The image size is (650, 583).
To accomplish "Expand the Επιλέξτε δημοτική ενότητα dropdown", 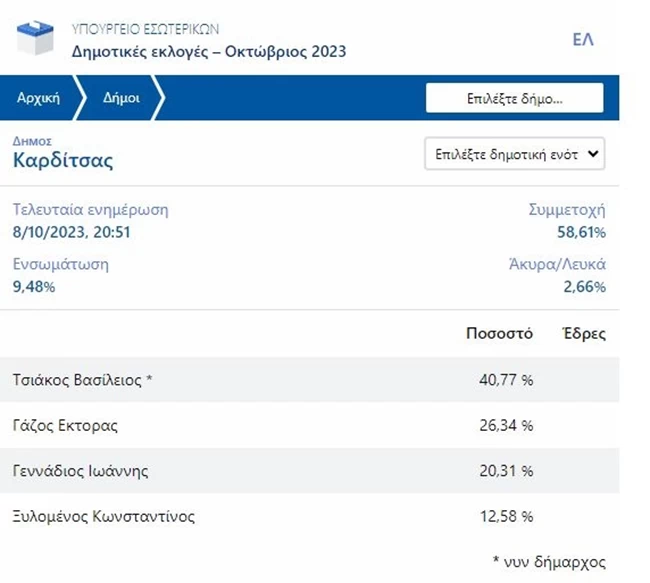I will 514,154.
